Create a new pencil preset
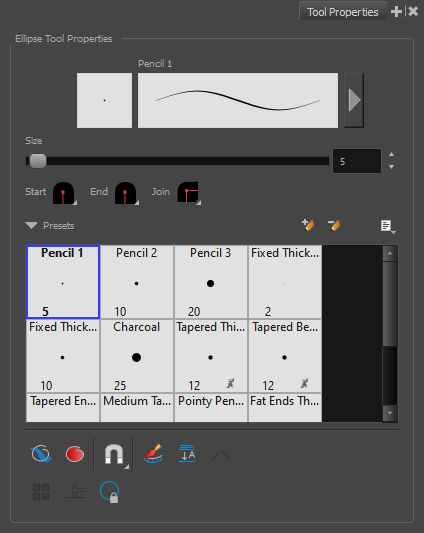 click(308, 225)
